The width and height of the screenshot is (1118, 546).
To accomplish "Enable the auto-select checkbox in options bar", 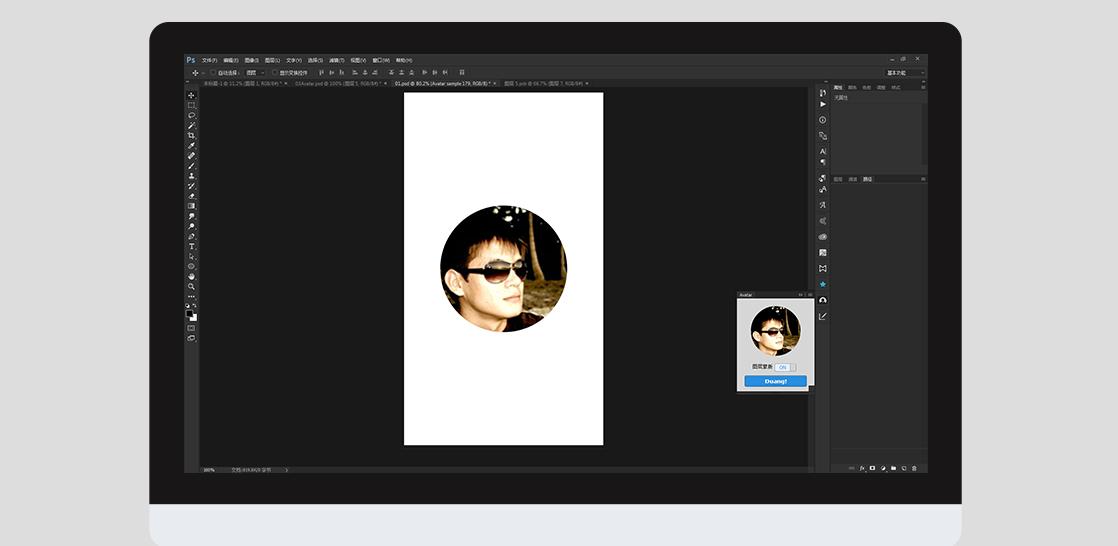I will 213,73.
